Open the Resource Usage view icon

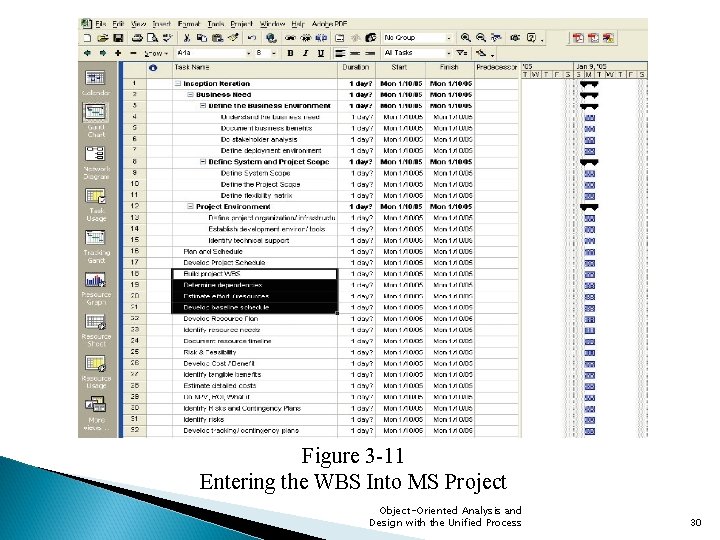pos(96,364)
